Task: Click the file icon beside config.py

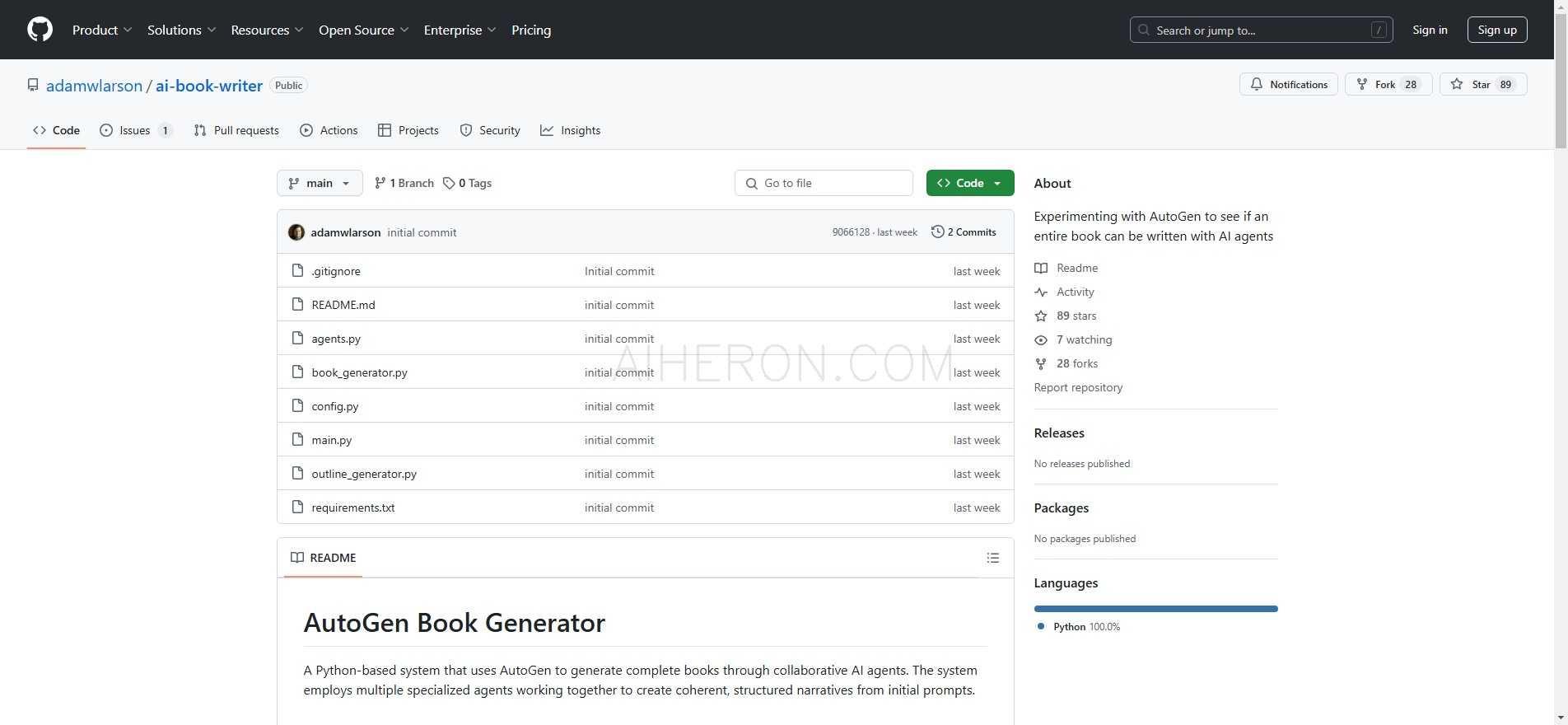Action: [298, 405]
